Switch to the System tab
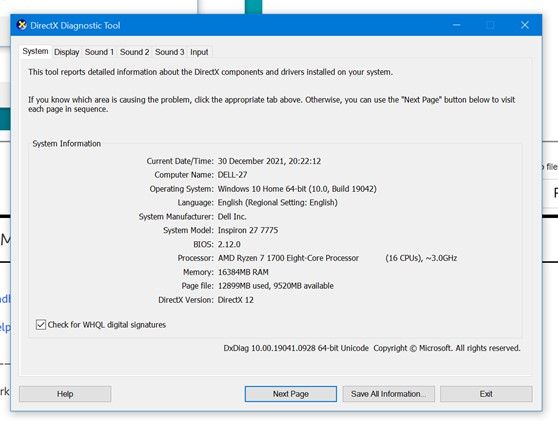Viewport: 558px width, 433px height. pyautogui.click(x=35, y=51)
